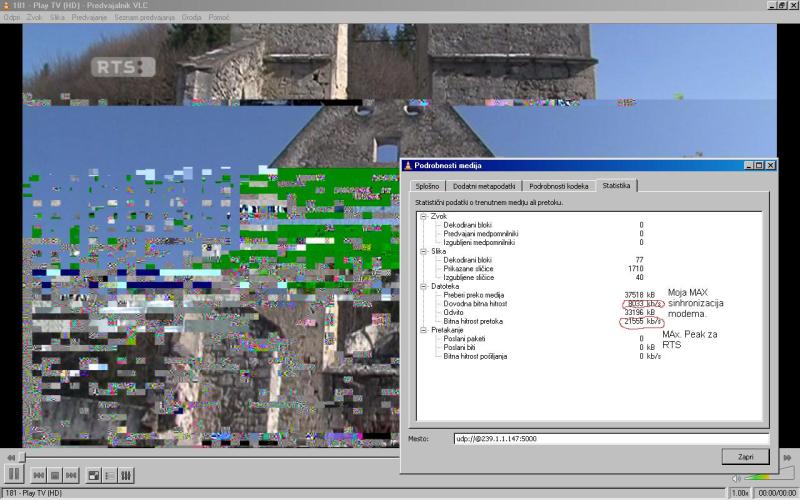Switch to Dodatni metapodatki tab

(484, 186)
